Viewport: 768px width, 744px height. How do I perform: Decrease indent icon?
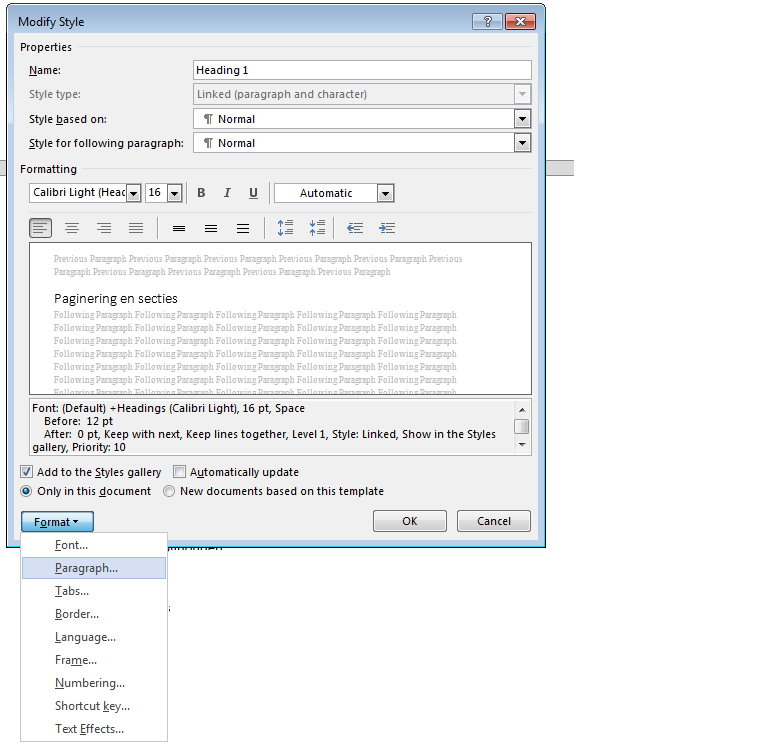click(355, 228)
